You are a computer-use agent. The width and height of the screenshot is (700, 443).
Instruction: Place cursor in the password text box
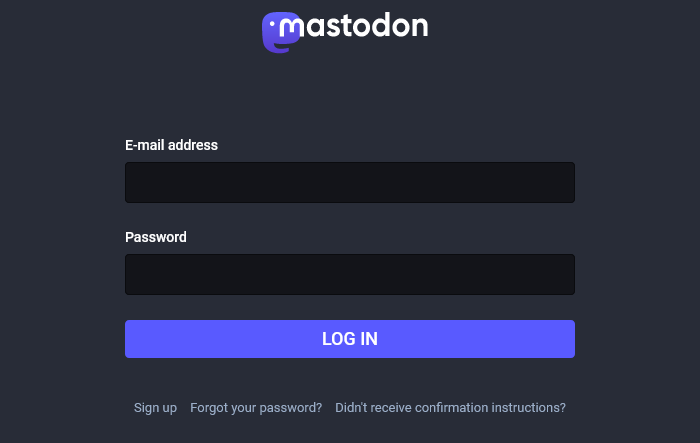click(350, 274)
